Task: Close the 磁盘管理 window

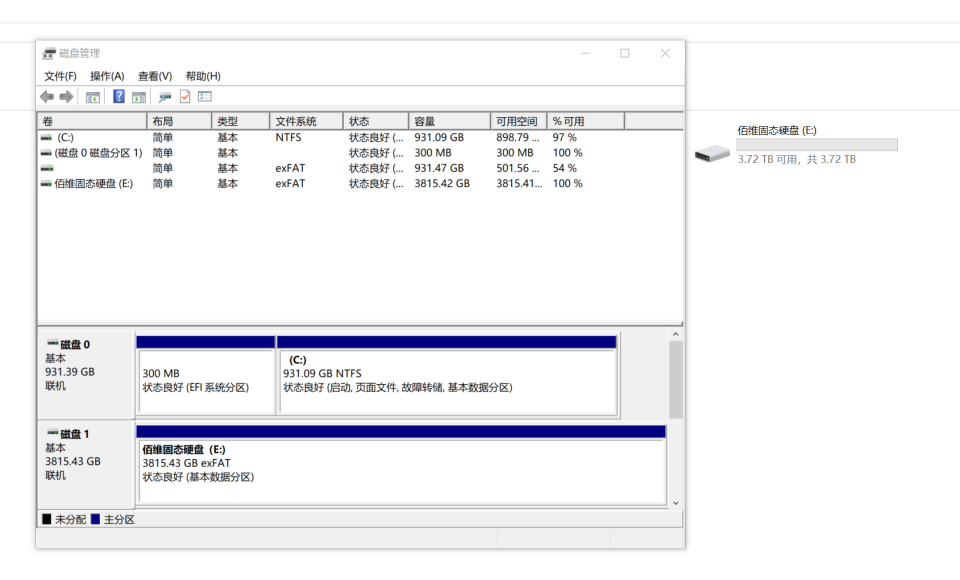Action: [x=665, y=53]
